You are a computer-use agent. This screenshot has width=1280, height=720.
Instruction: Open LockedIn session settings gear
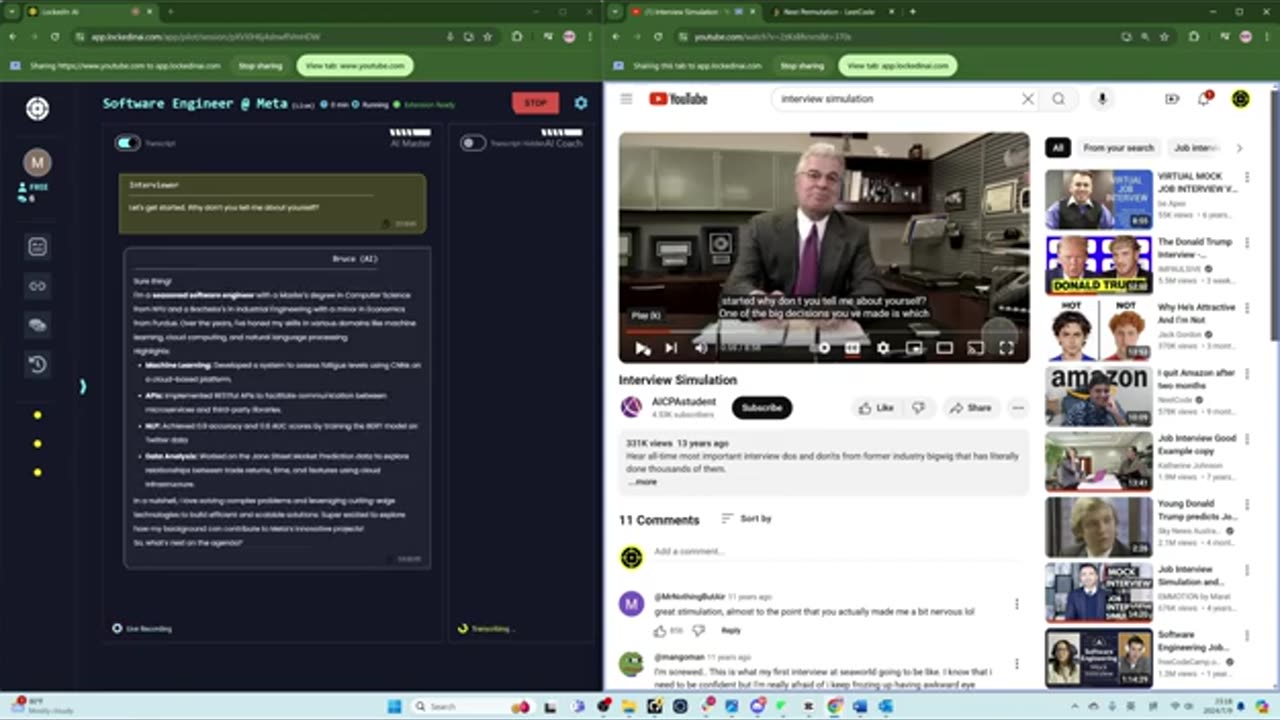581,102
